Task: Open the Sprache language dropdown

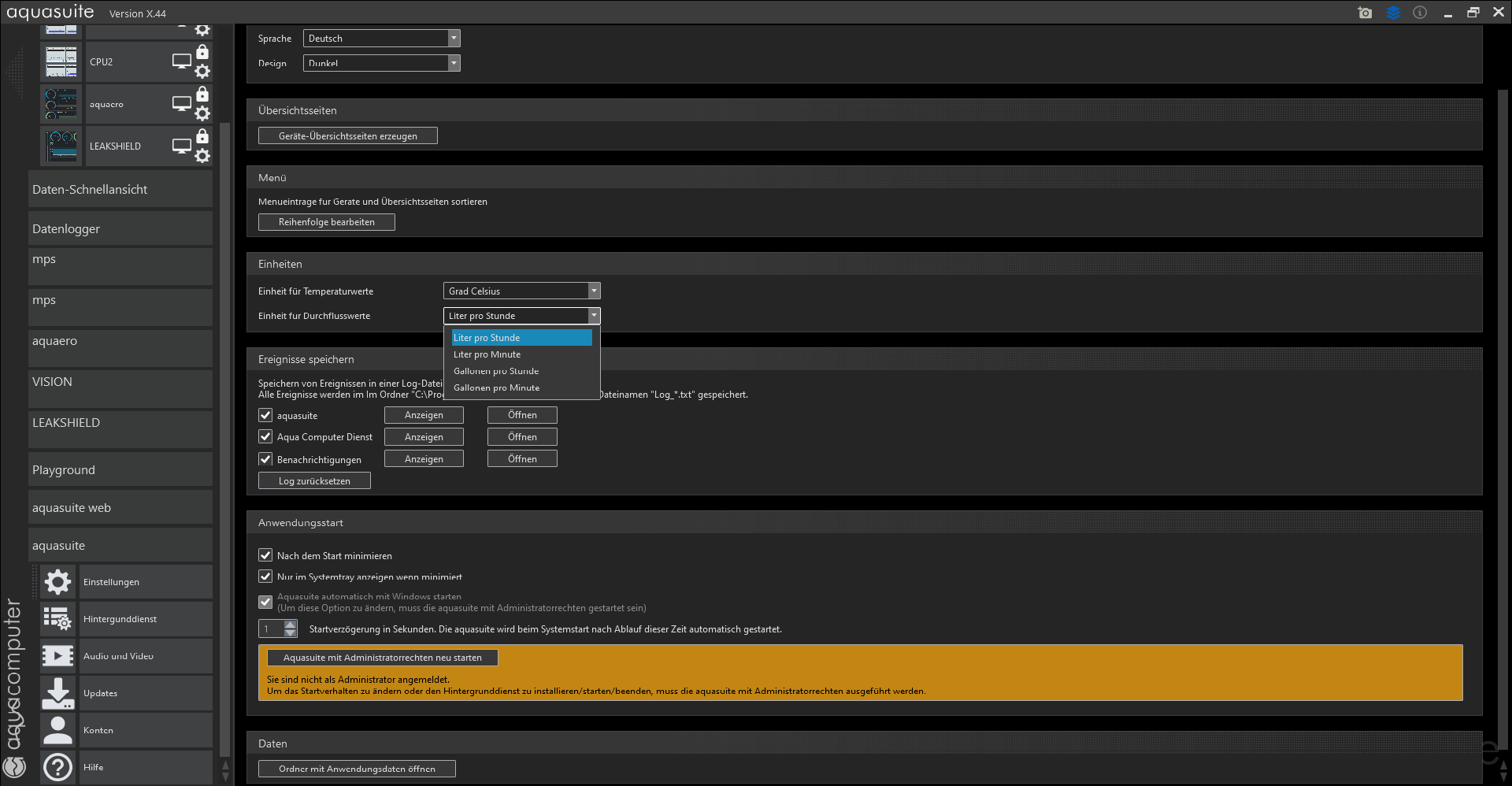Action: pos(381,39)
